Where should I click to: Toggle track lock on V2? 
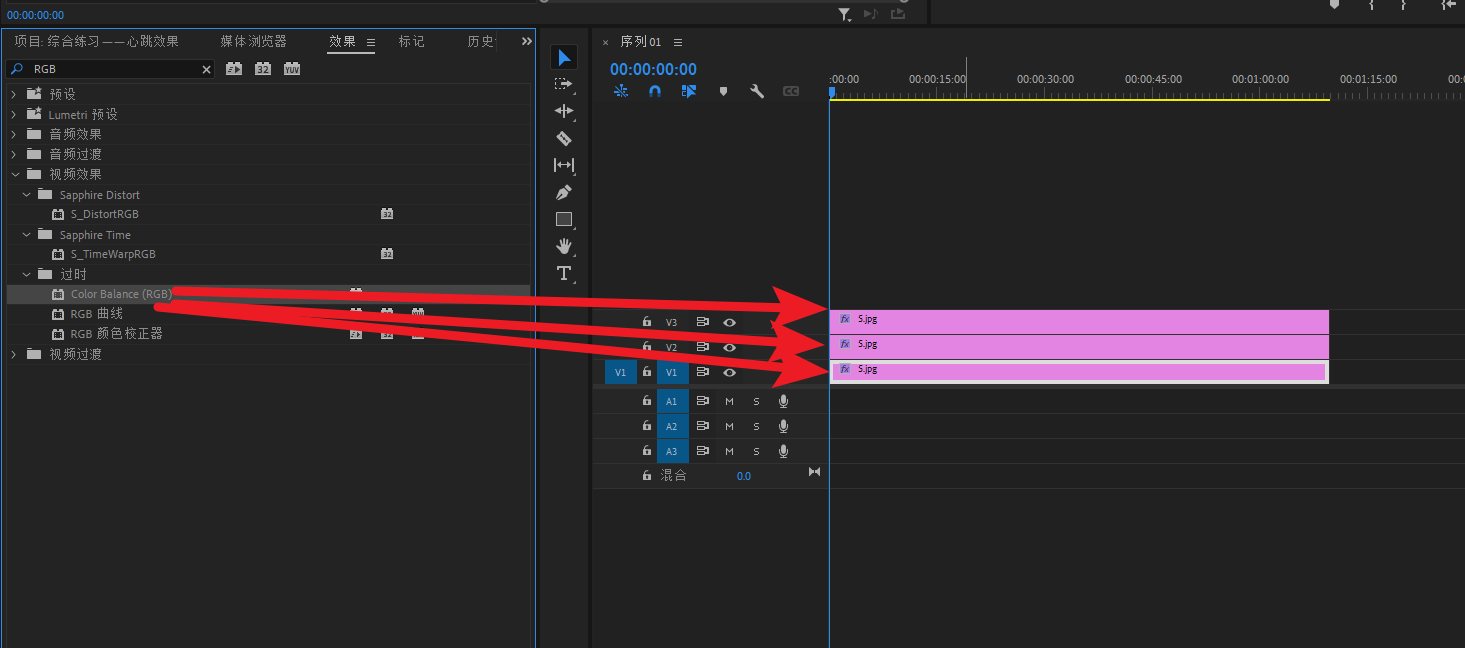pos(646,347)
